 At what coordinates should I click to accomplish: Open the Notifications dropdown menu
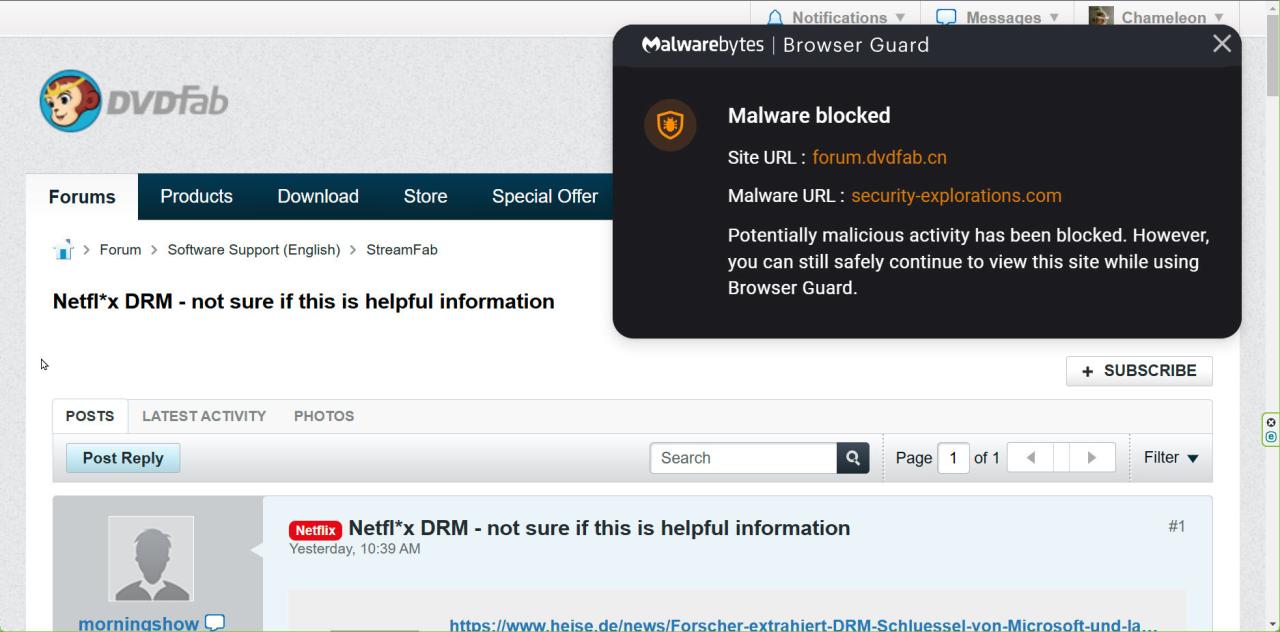(838, 17)
